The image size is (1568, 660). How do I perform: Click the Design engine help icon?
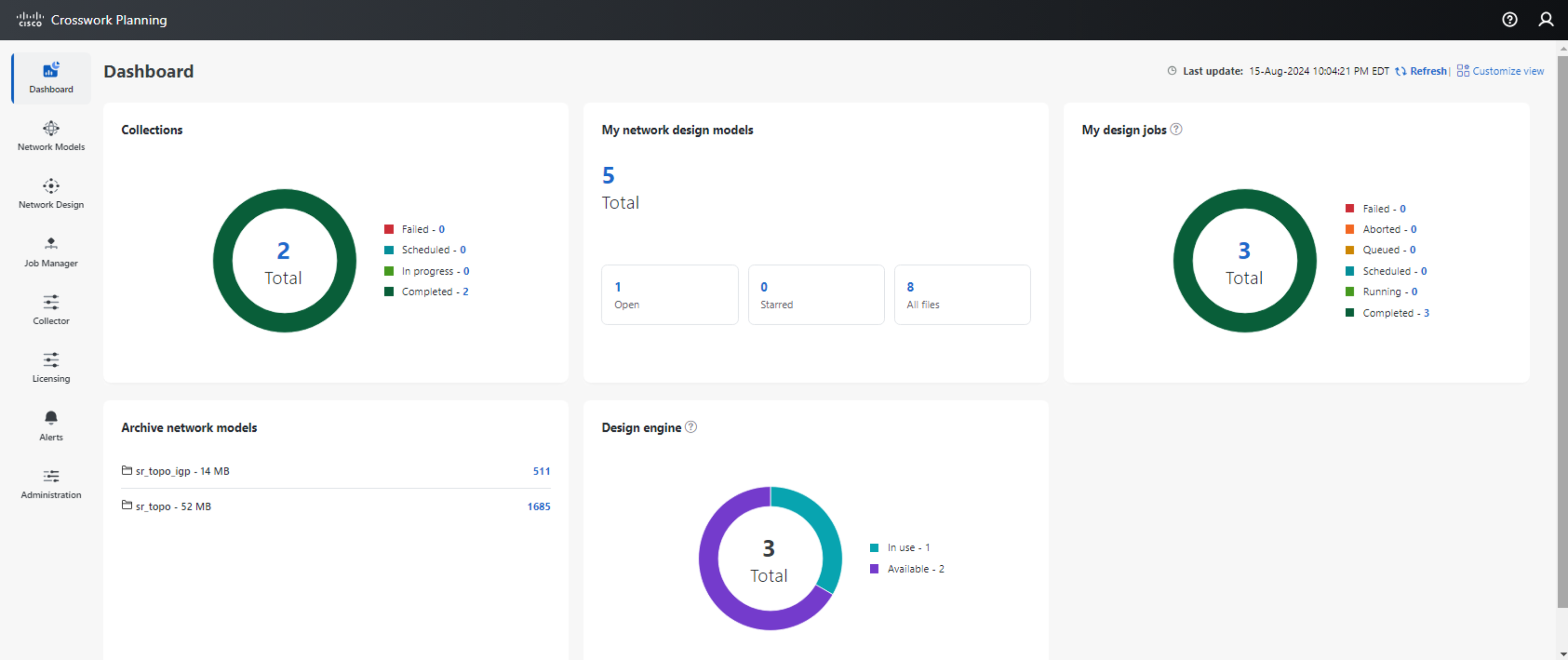point(691,427)
